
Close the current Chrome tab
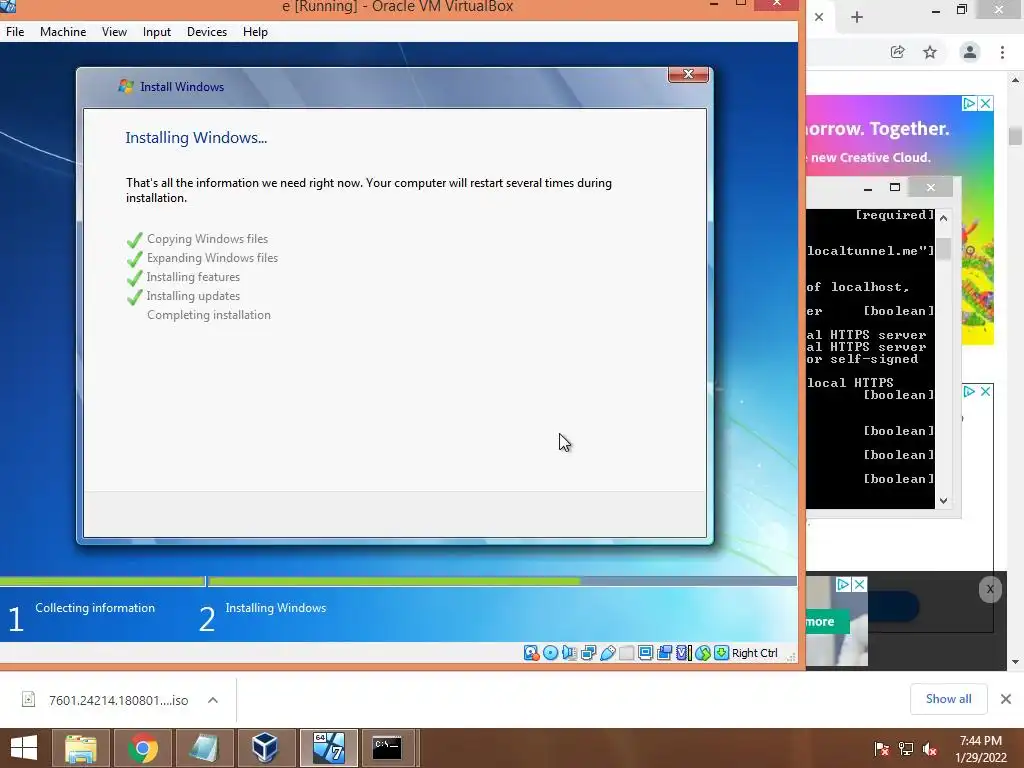(x=819, y=17)
